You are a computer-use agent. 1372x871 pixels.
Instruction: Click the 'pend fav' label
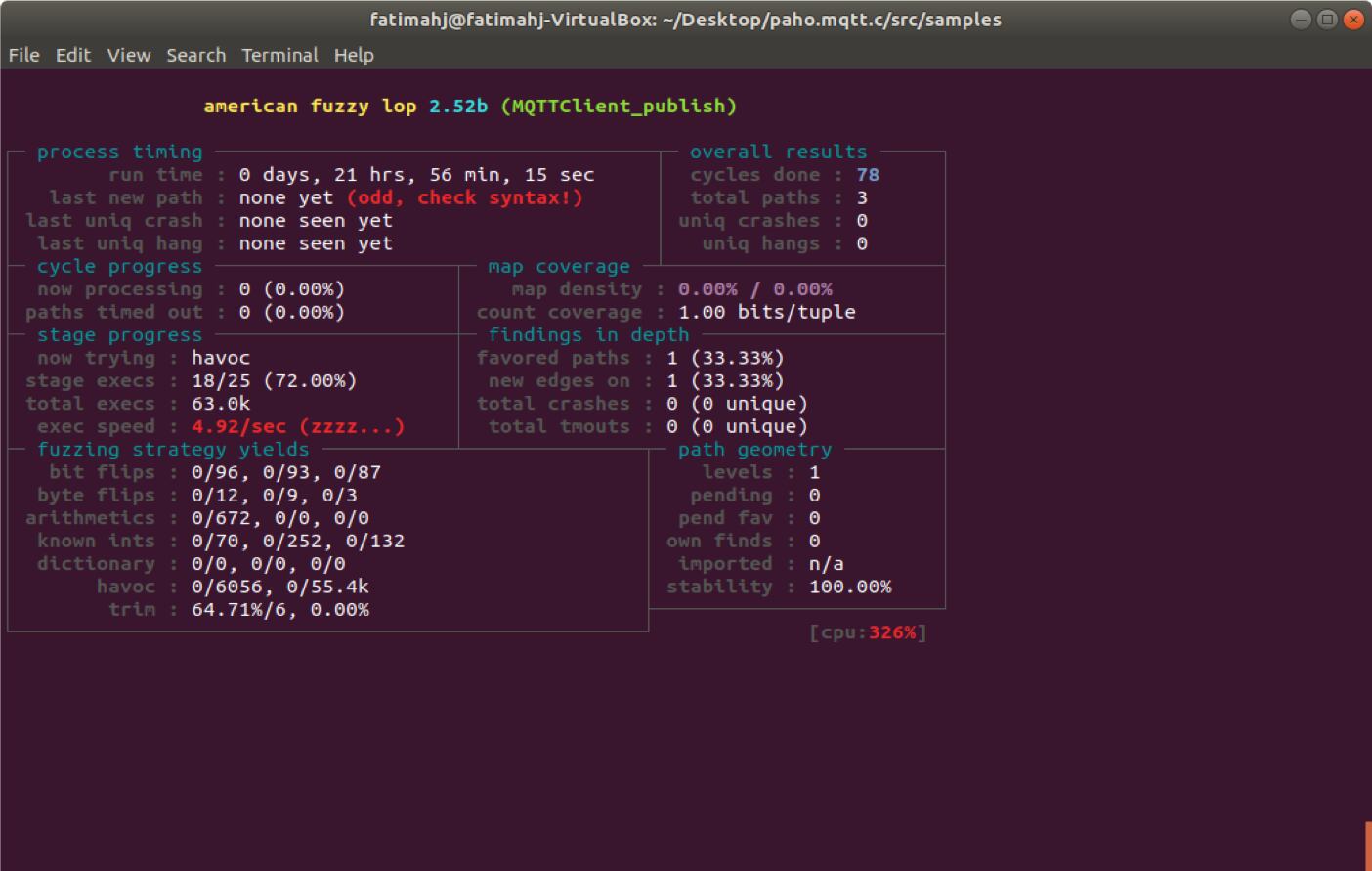tap(725, 518)
